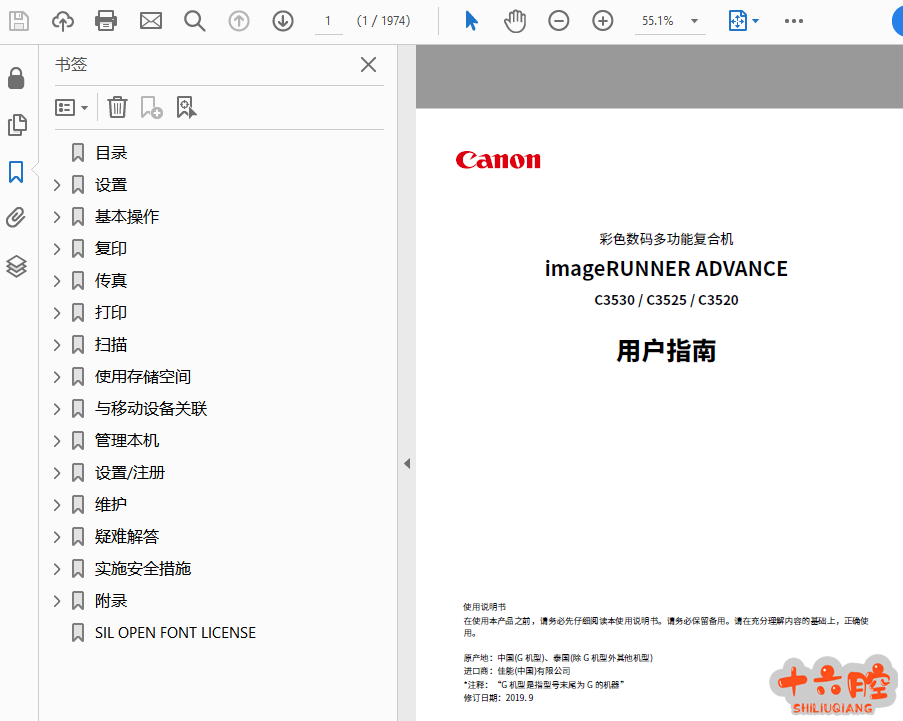Open the find text magnifier tool
903x721 pixels.
click(194, 21)
